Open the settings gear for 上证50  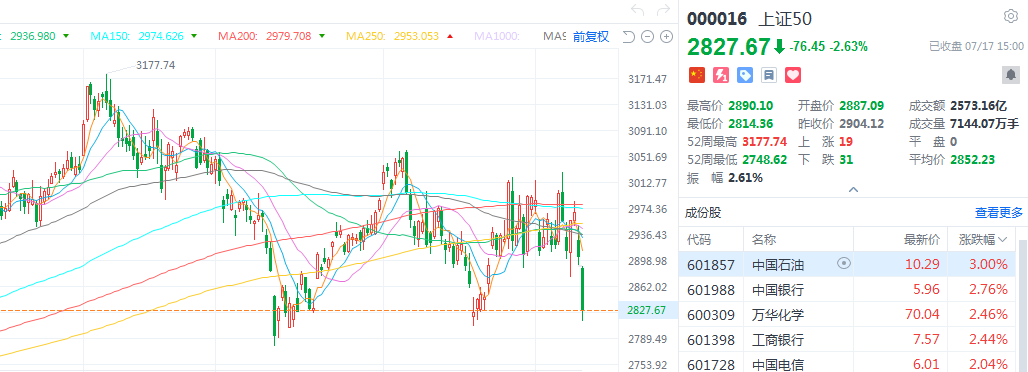[1010, 17]
